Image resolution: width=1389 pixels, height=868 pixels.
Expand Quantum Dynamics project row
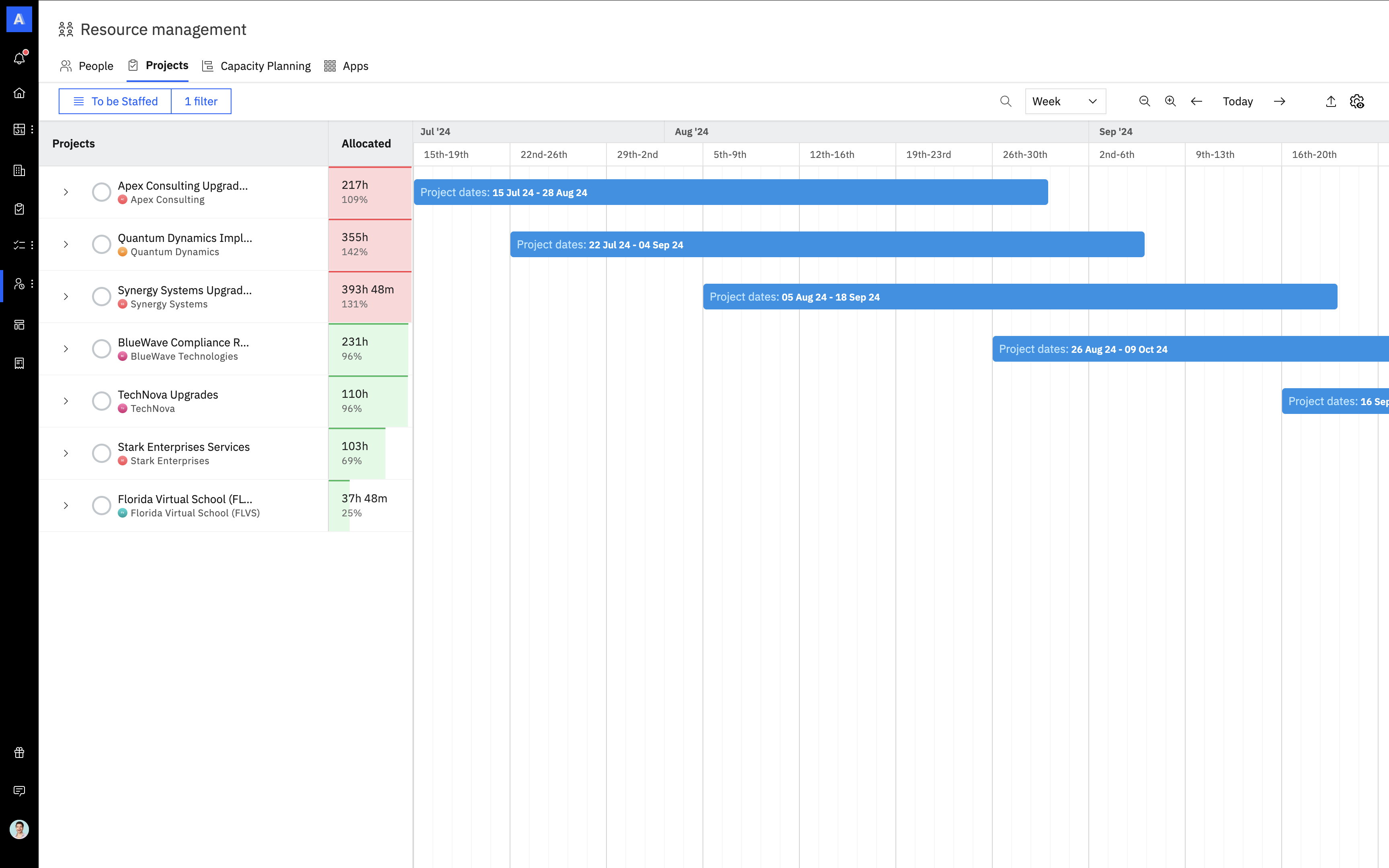[x=66, y=244]
